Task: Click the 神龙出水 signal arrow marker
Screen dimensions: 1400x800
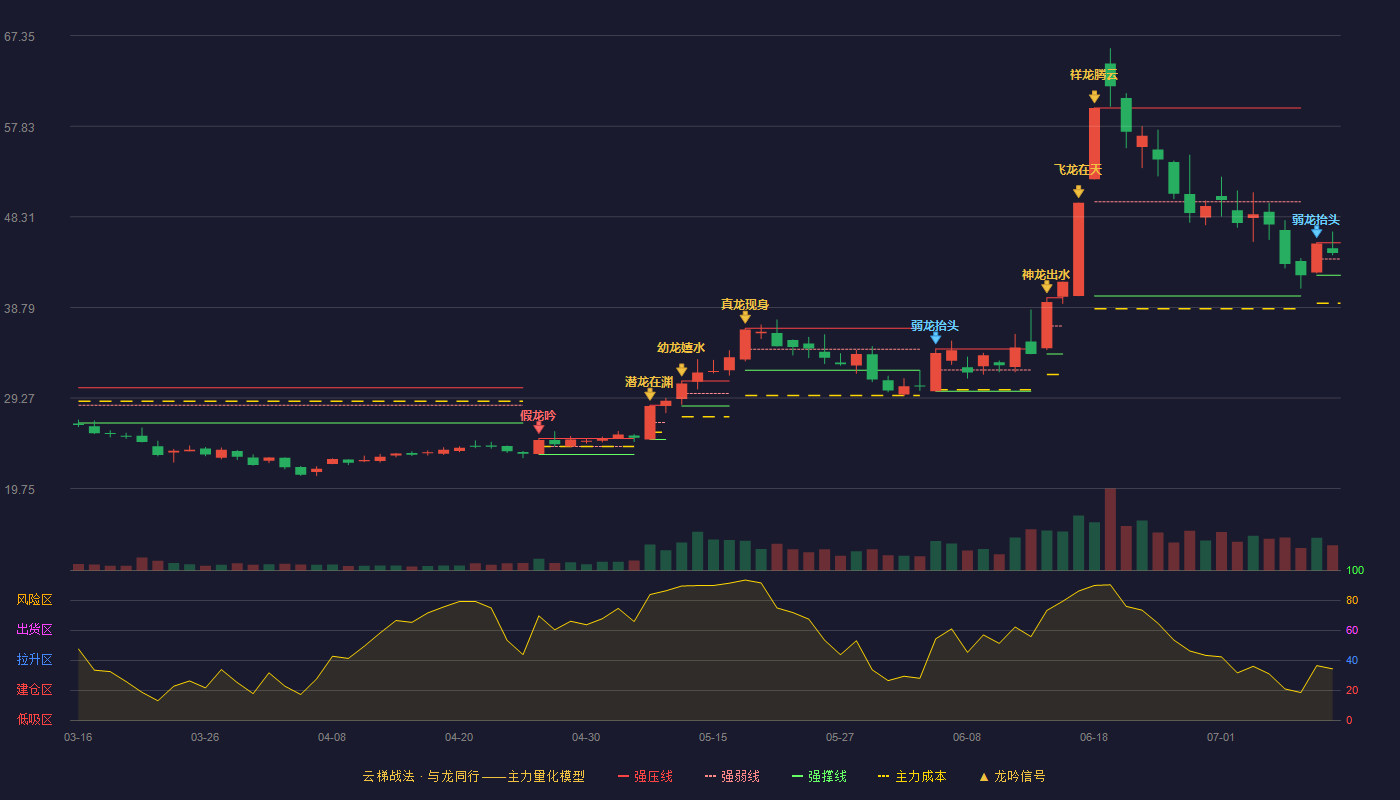Action: 1047,287
